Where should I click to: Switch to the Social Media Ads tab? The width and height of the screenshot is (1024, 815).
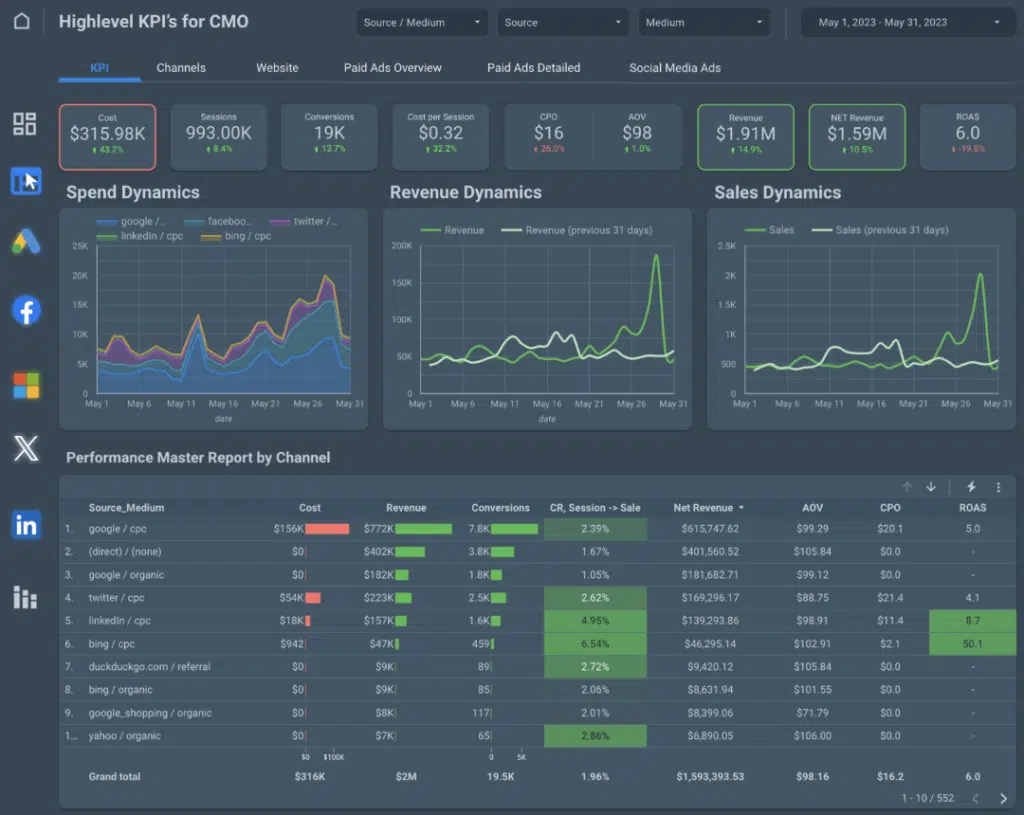674,68
